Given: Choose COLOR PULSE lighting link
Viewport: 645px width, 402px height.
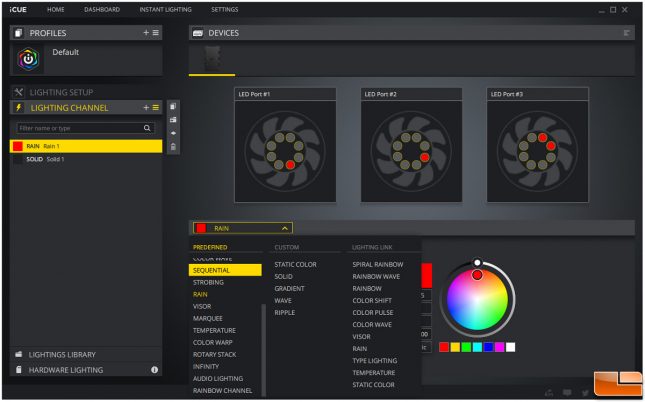Looking at the screenshot, I should pos(373,313).
